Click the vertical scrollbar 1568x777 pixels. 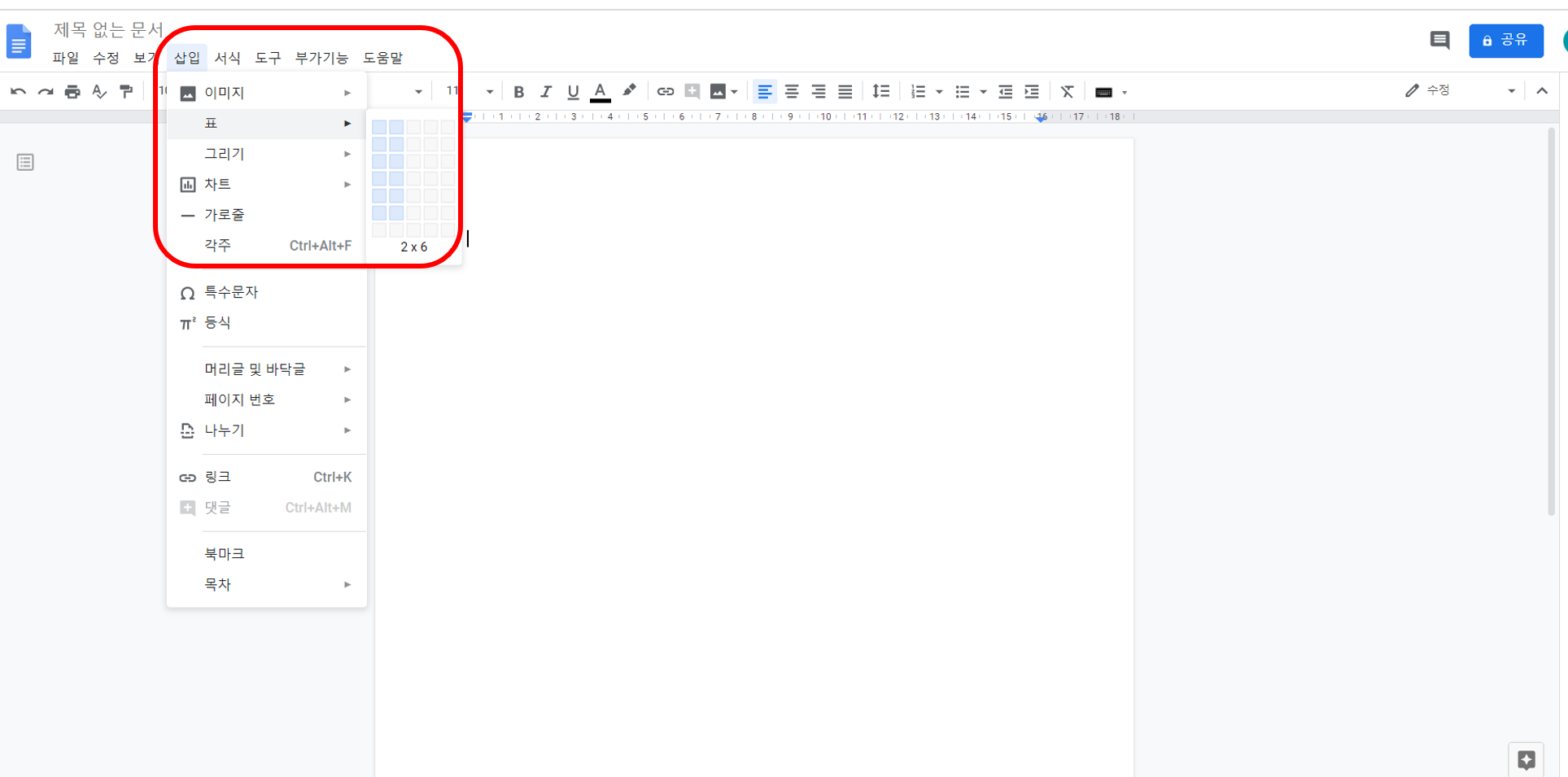(x=1551, y=321)
